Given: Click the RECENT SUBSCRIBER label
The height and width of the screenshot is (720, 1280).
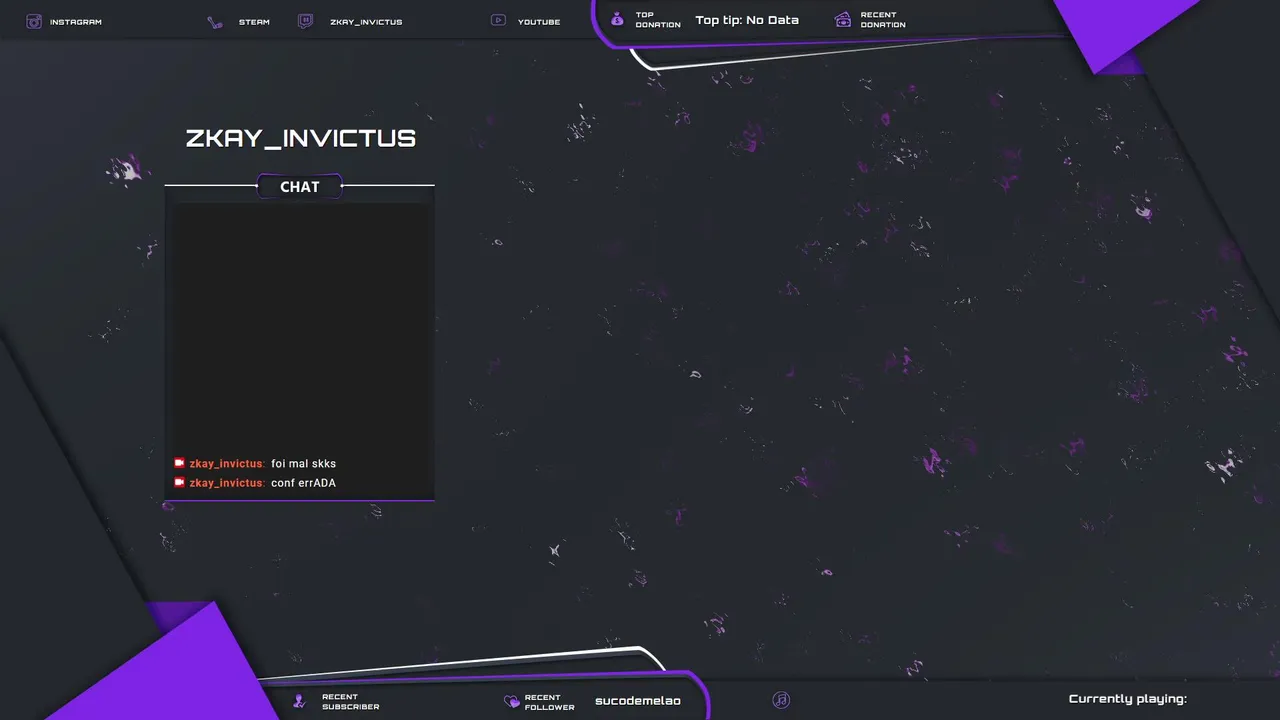Looking at the screenshot, I should (x=350, y=702).
